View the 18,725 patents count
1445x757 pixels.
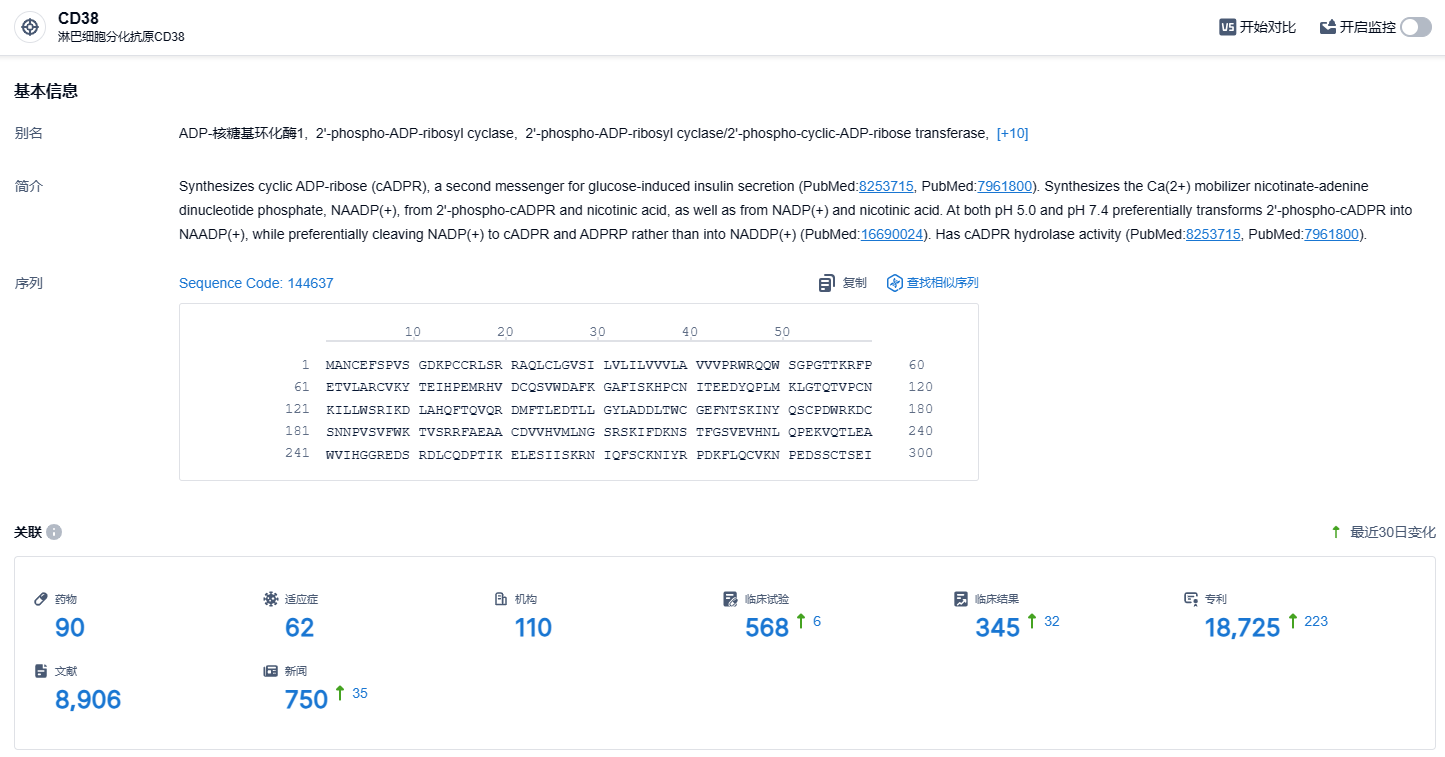coord(1242,628)
